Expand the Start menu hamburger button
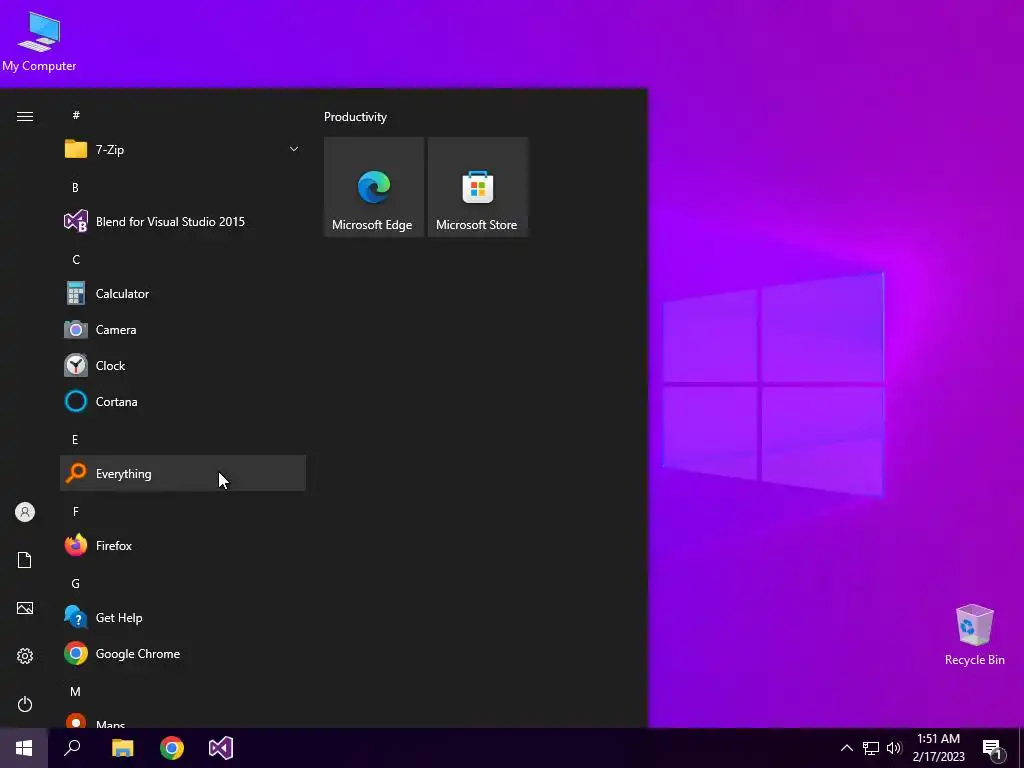1024x768 pixels. [x=25, y=116]
